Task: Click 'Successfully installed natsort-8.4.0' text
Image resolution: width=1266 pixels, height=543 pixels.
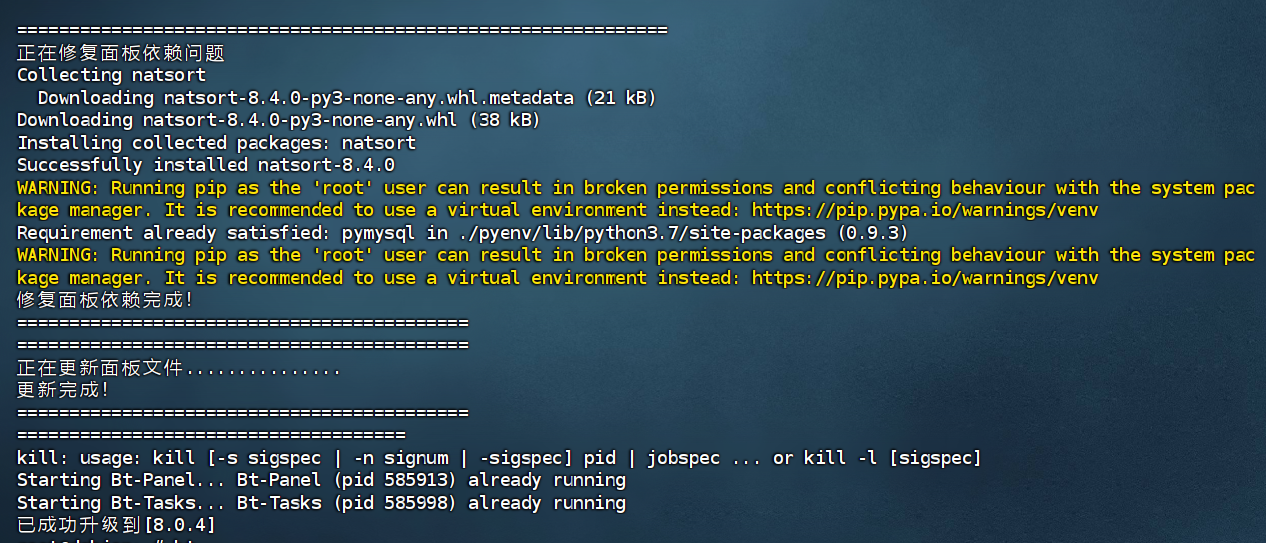Action: coord(206,165)
